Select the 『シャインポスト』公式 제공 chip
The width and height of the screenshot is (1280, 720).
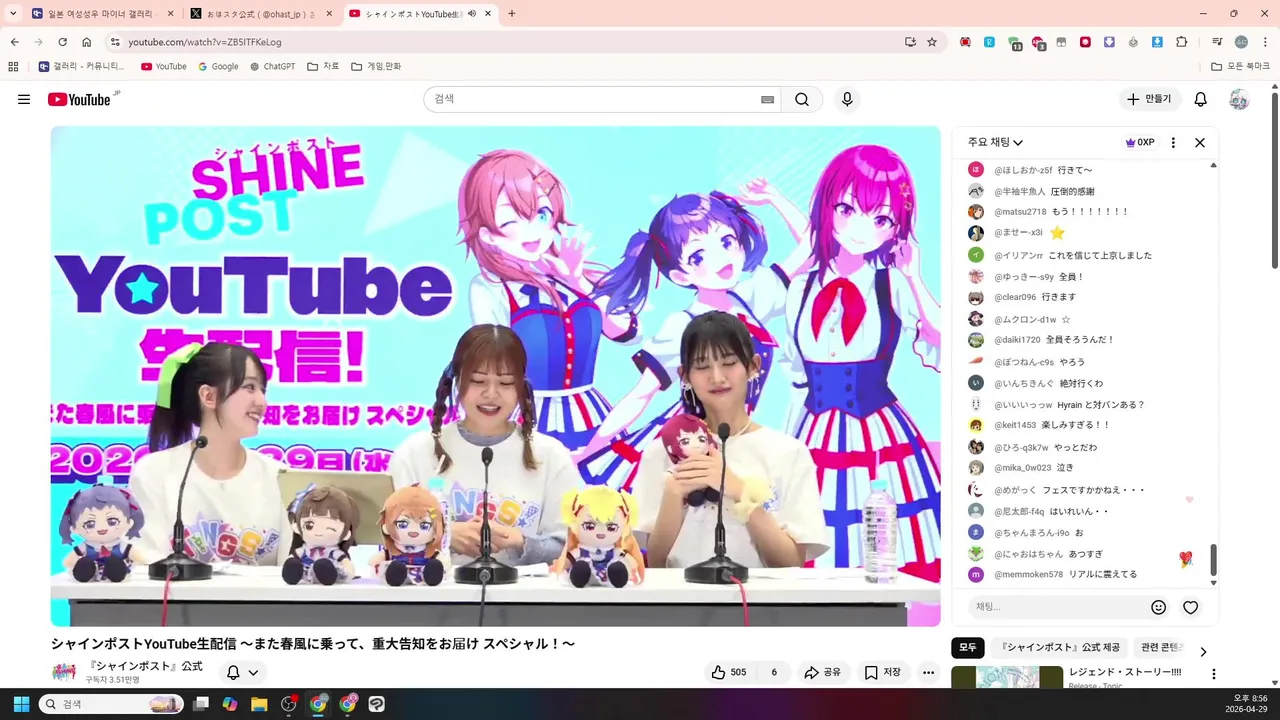click(x=1060, y=648)
